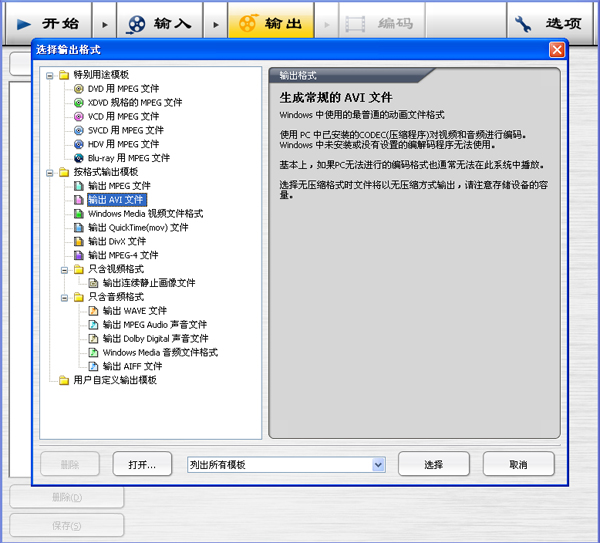Select 输出 WAVE 文件 item
The width and height of the screenshot is (600, 543).
(135, 311)
